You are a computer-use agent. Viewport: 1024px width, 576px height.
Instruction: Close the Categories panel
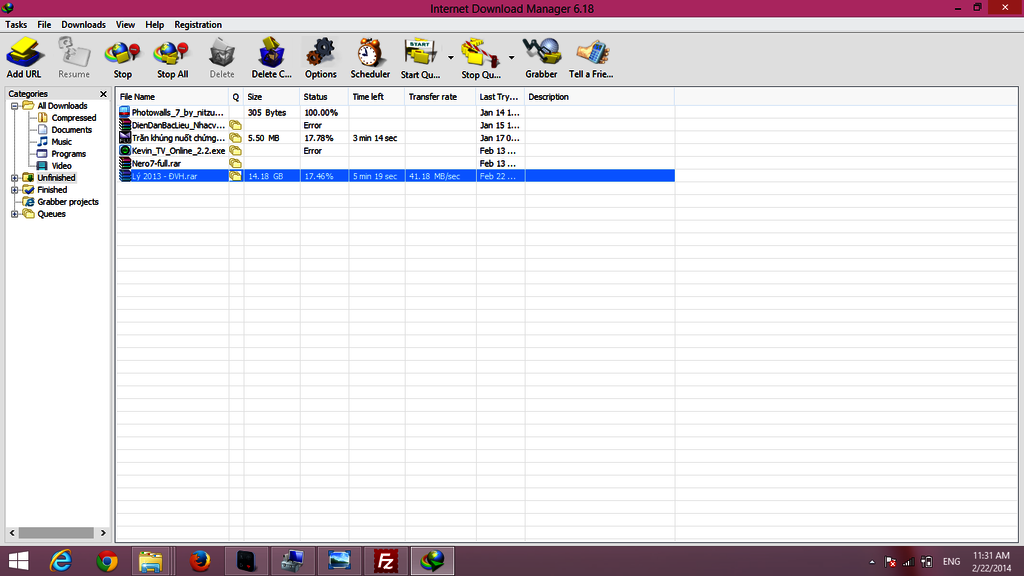(103, 94)
